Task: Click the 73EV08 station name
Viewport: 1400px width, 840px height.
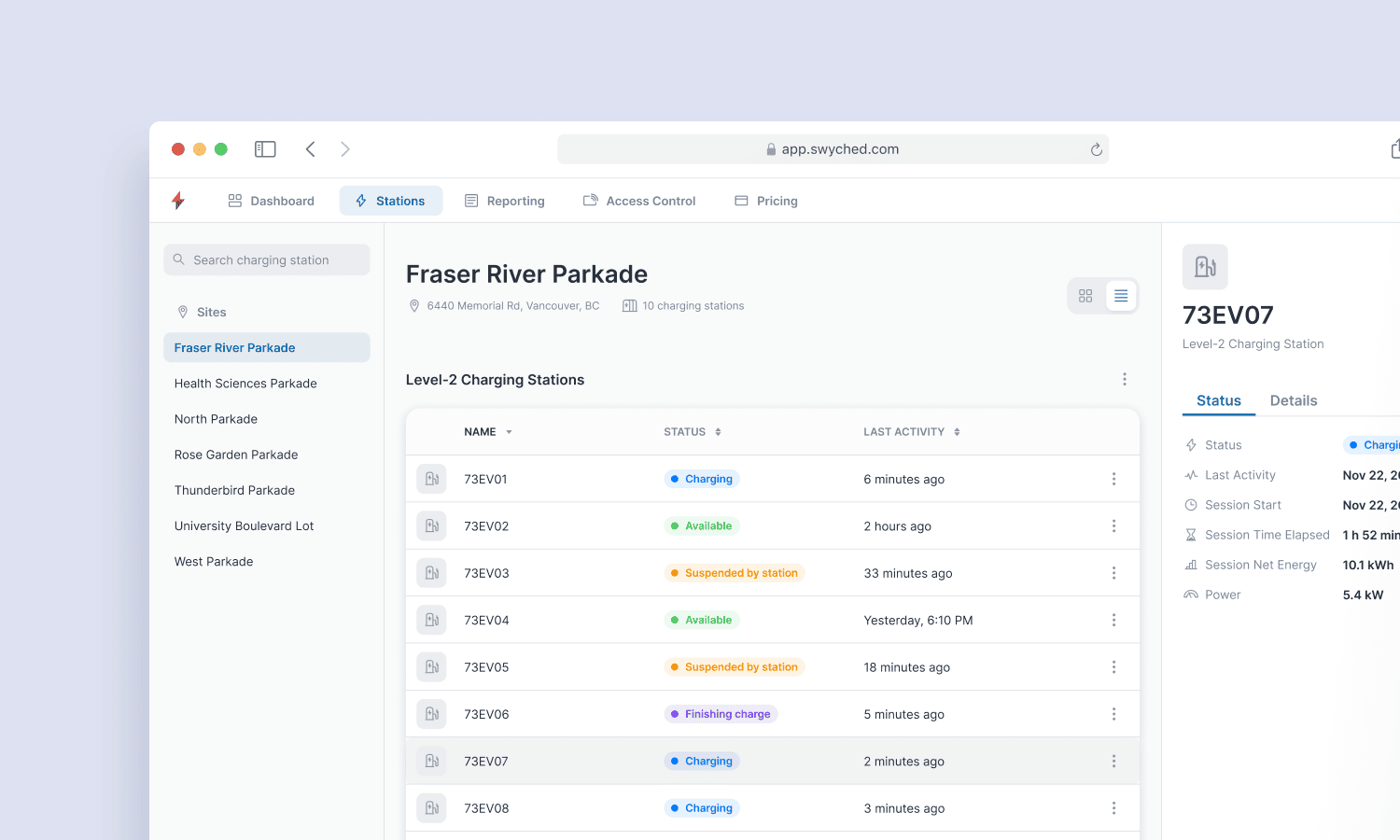Action: click(486, 808)
